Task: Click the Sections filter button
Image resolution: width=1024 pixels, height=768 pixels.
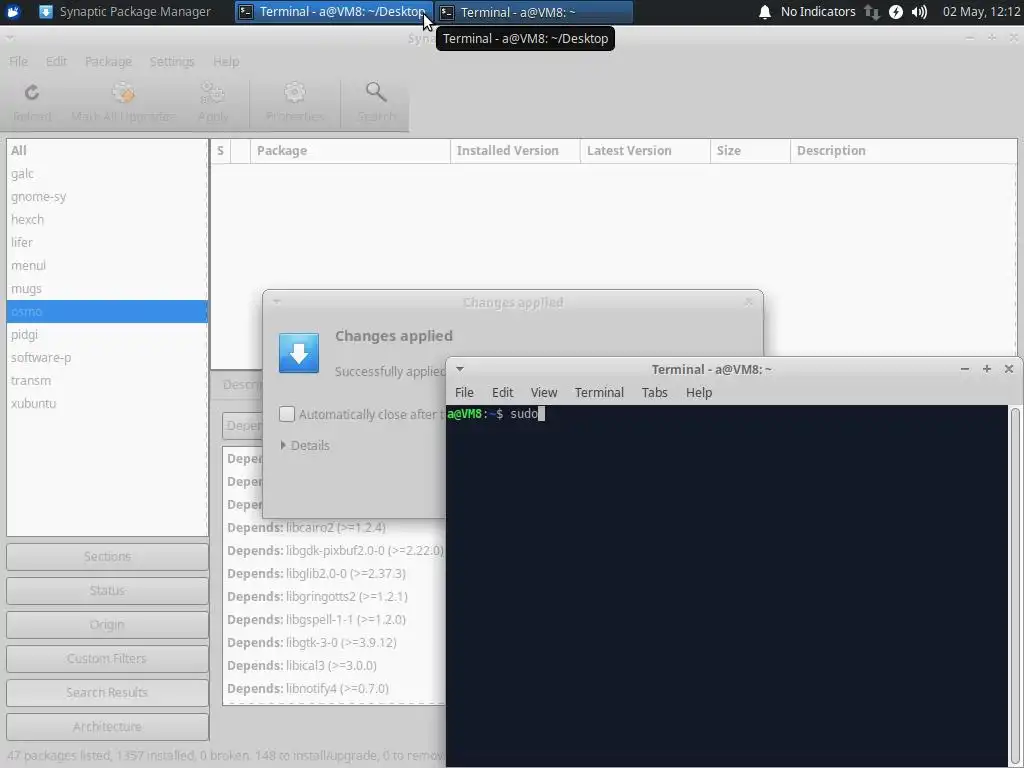Action: coord(107,556)
